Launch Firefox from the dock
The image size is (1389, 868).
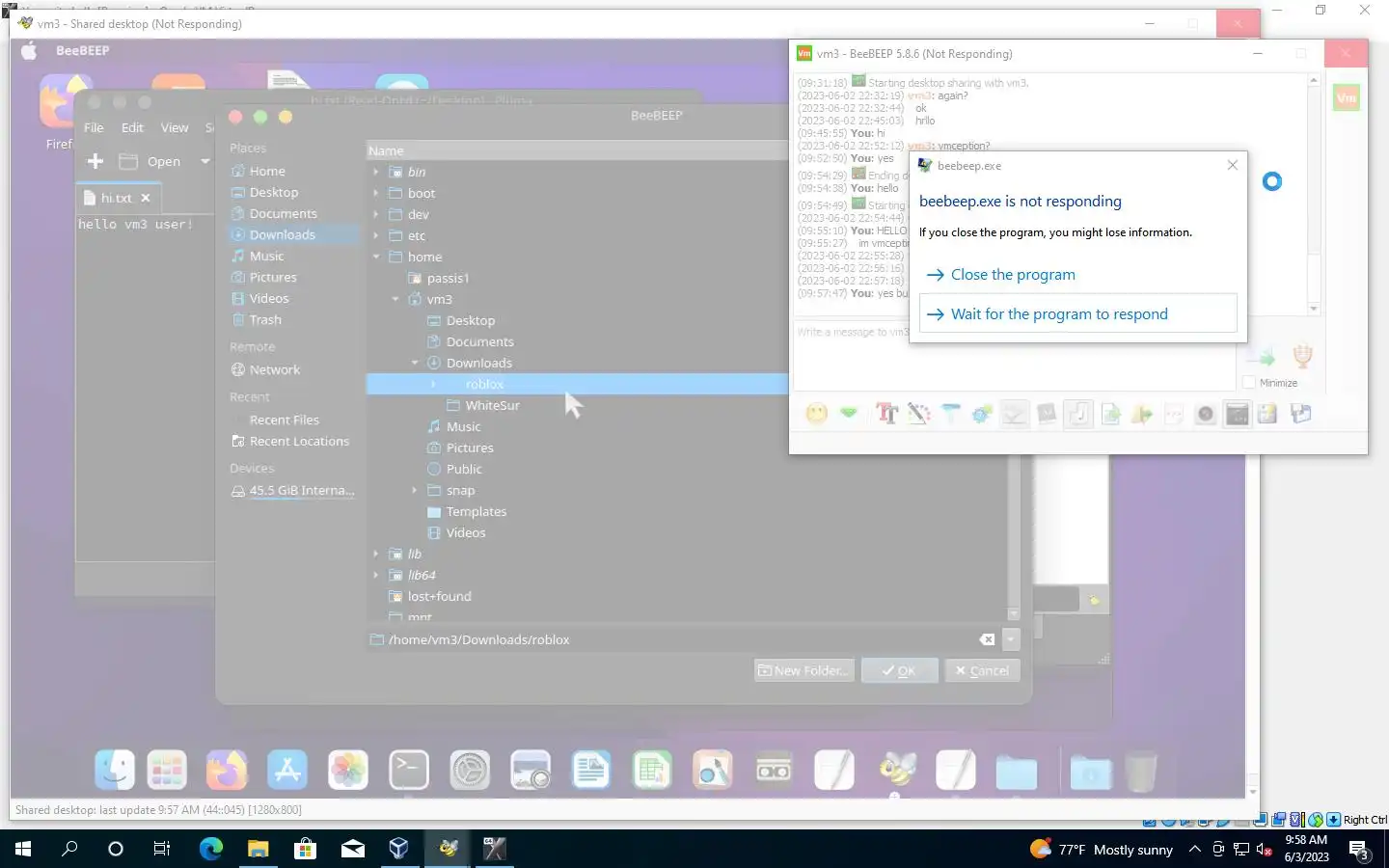click(x=227, y=770)
